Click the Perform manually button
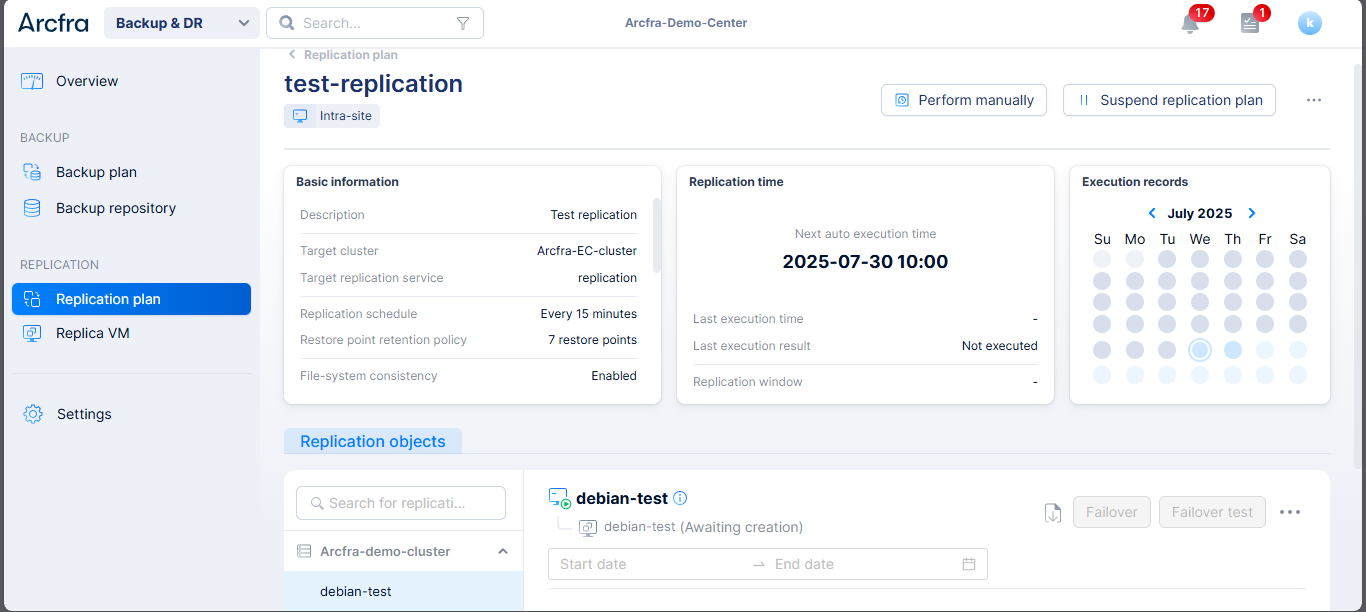The image size is (1366, 612). click(964, 100)
